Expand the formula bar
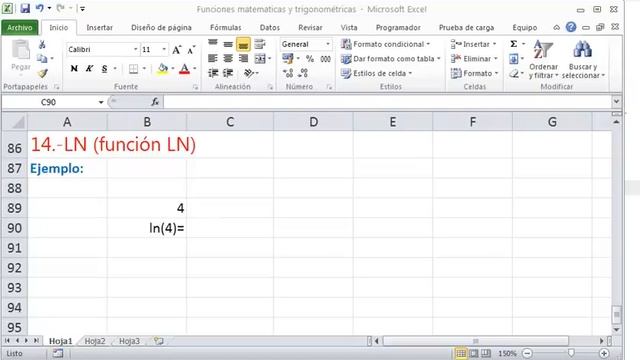640x360 pixels. click(616, 102)
